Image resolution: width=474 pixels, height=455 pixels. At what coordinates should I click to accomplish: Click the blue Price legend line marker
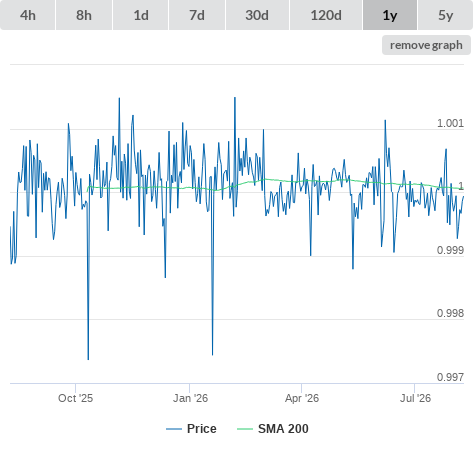(x=174, y=429)
